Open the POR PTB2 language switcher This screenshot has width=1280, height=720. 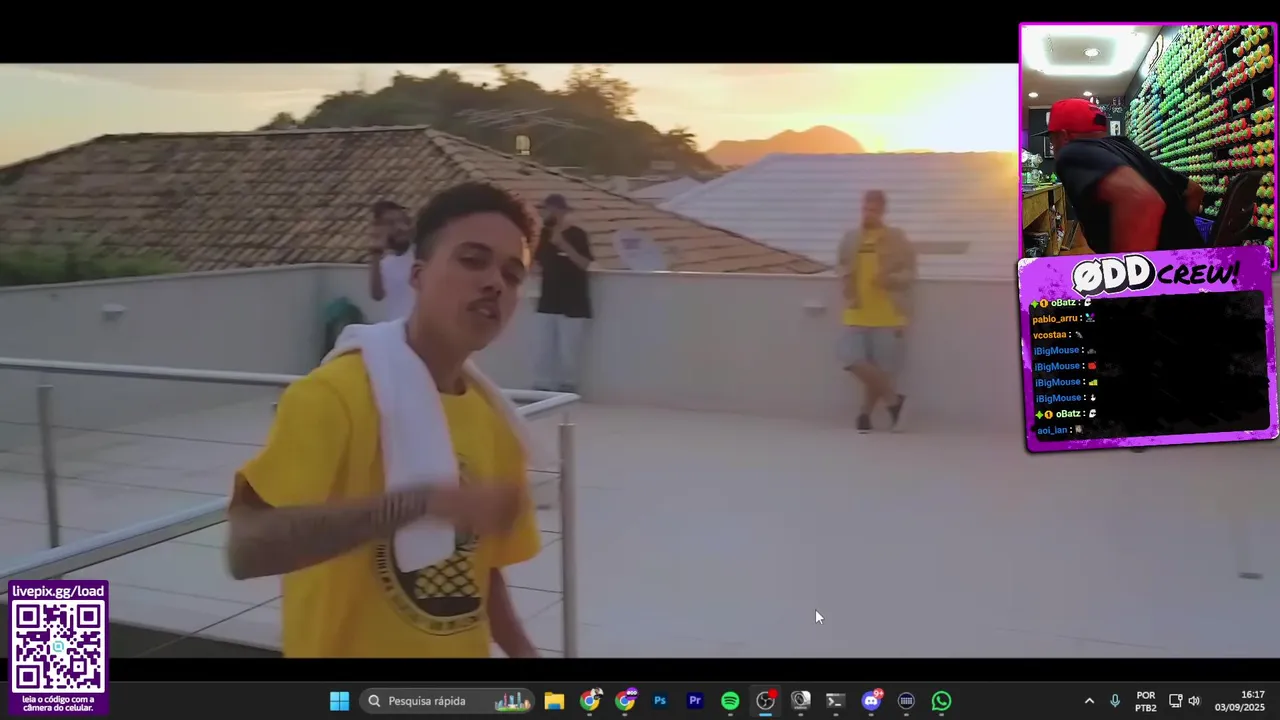pos(1146,701)
